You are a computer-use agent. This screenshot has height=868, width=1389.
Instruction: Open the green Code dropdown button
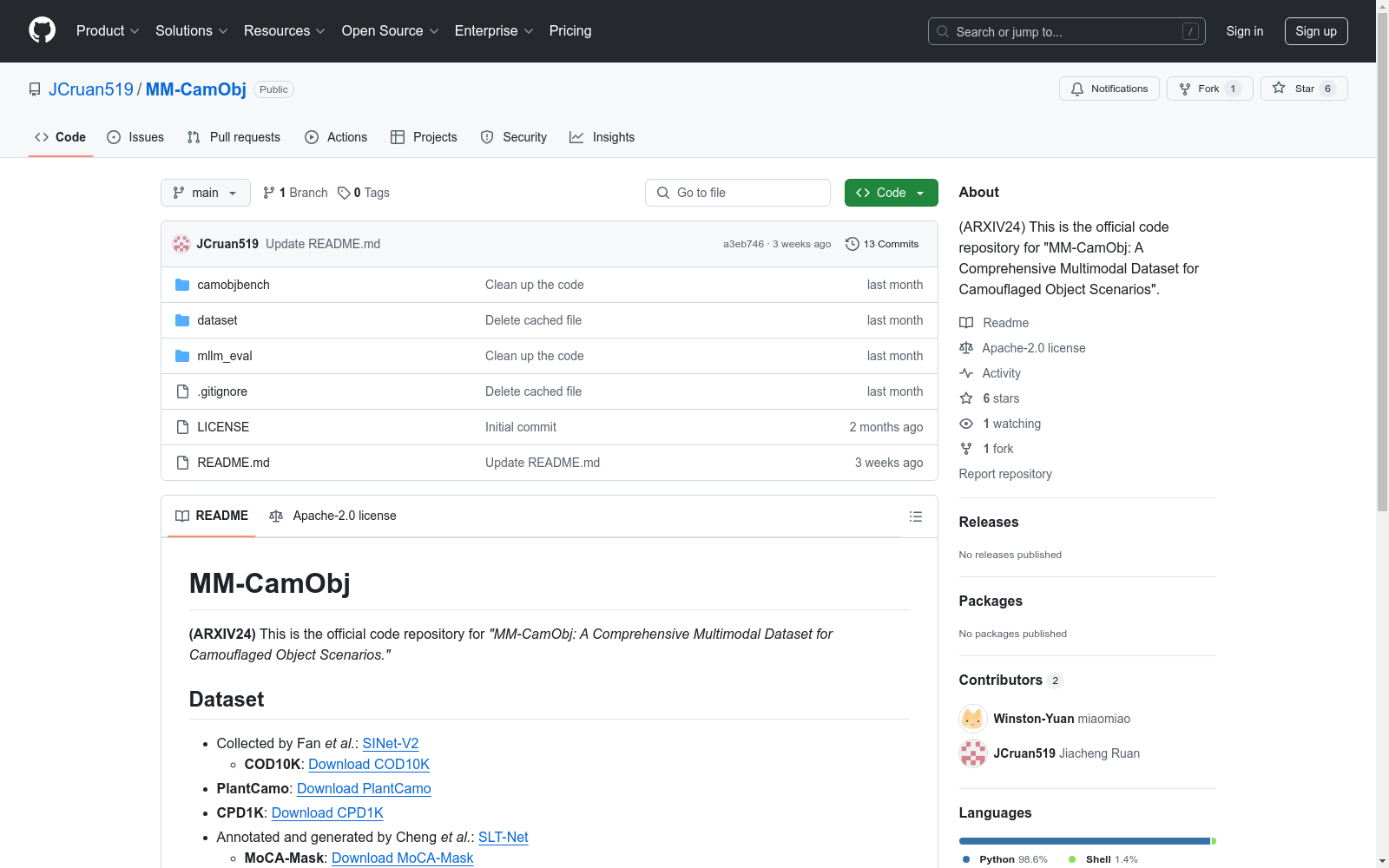[x=891, y=193]
